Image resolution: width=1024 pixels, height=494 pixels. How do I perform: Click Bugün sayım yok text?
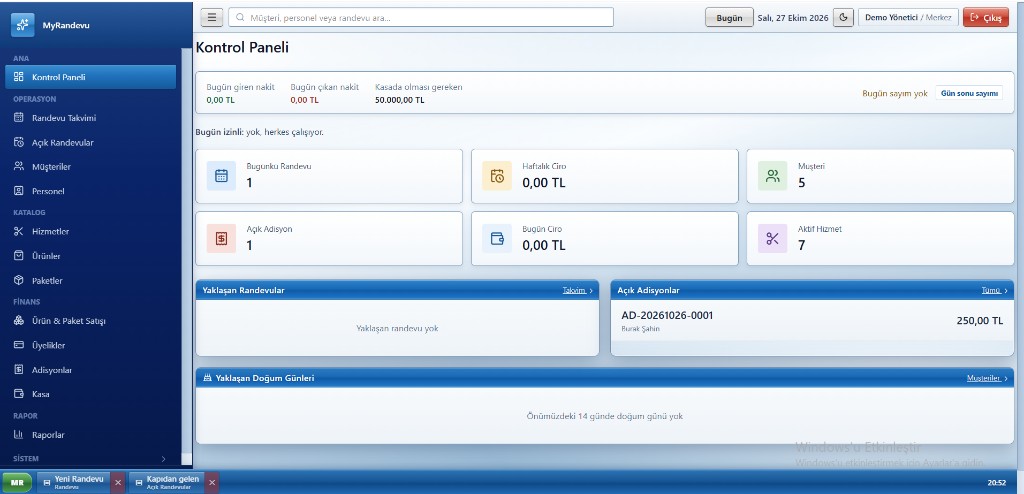point(895,93)
